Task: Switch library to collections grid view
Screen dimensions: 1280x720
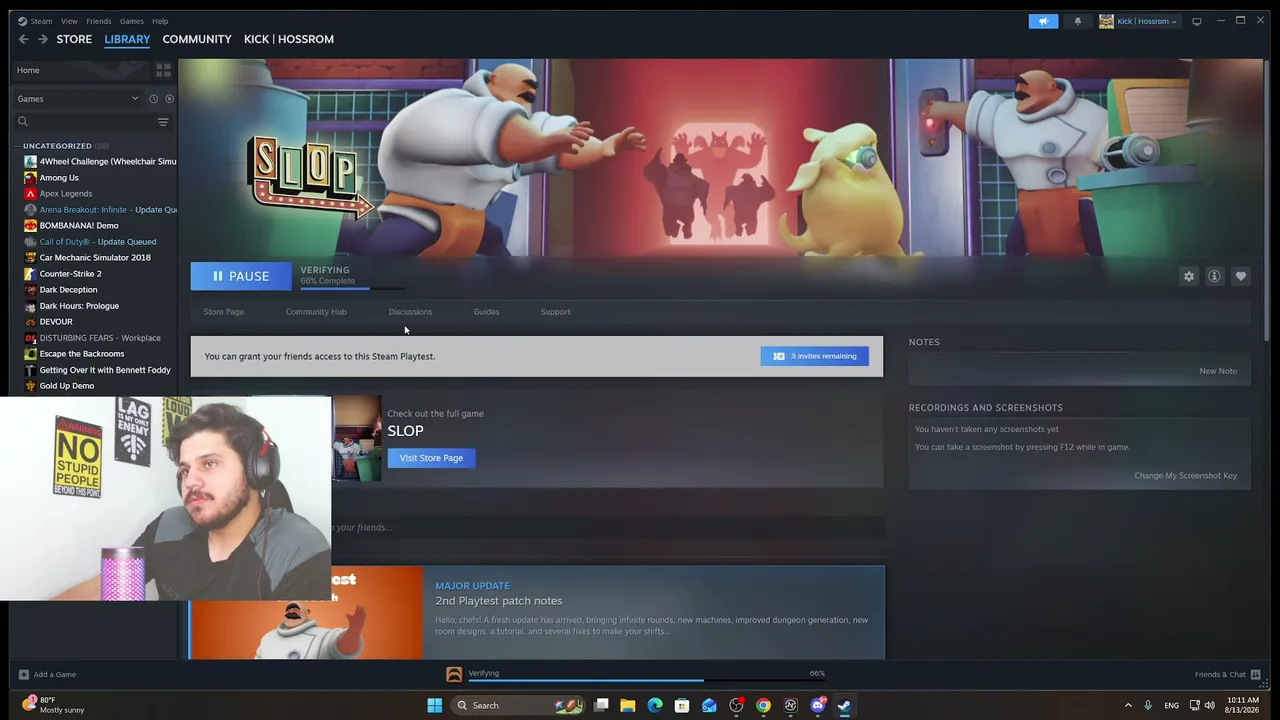Action: tap(163, 70)
